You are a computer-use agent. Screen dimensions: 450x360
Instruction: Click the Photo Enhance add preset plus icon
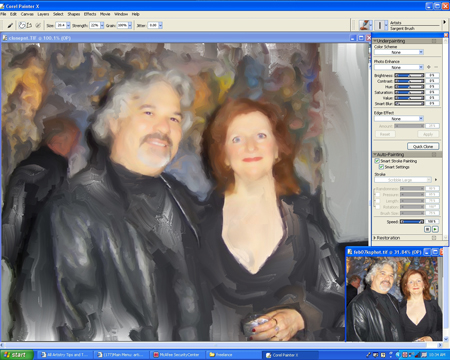(x=429, y=67)
